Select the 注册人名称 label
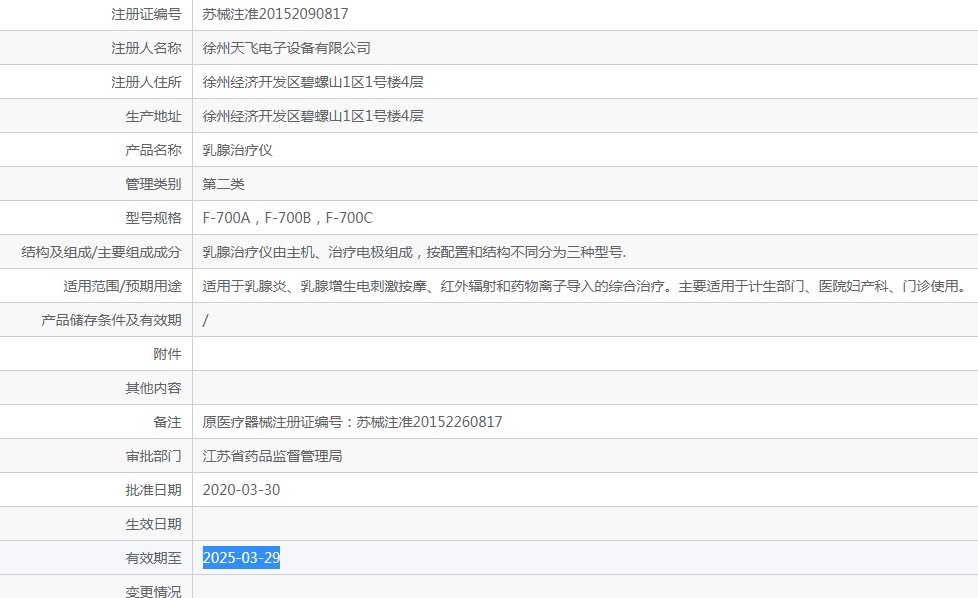This screenshot has width=978, height=598. point(146,48)
